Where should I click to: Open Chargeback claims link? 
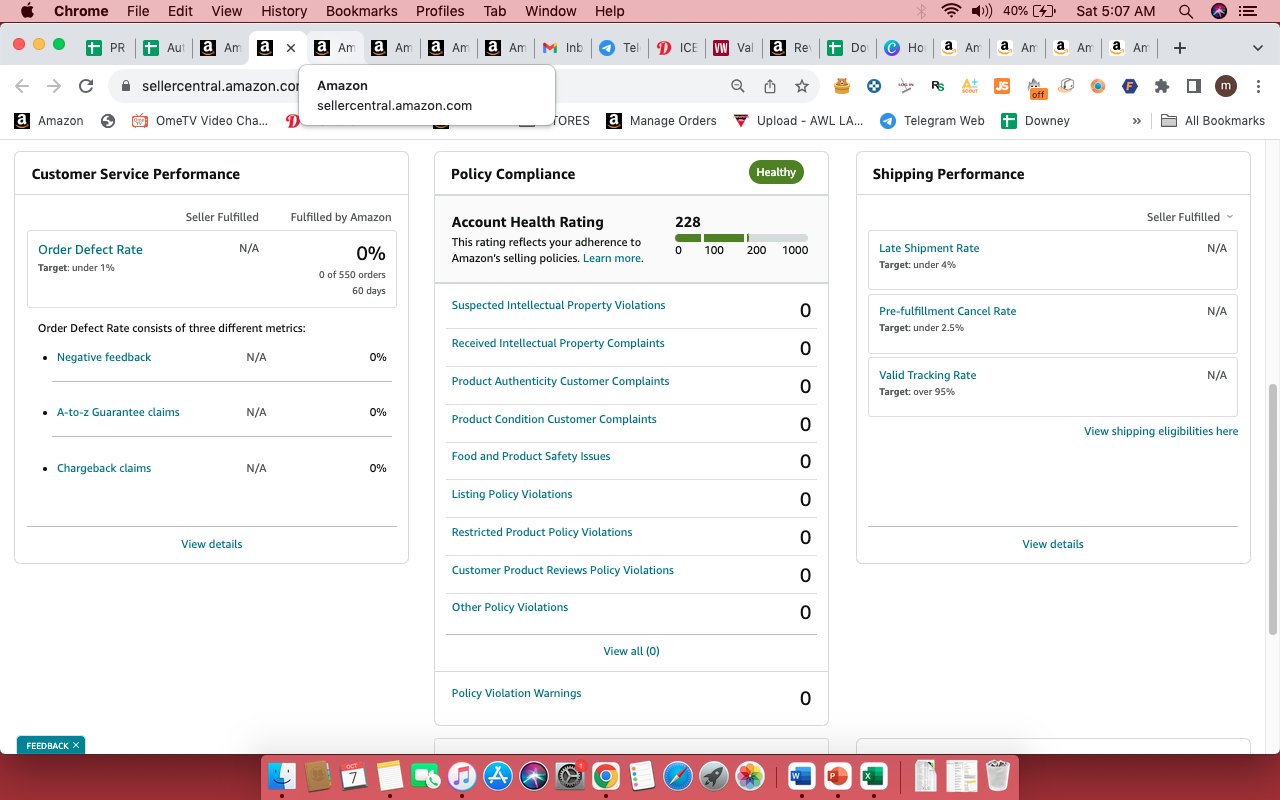[x=104, y=468]
